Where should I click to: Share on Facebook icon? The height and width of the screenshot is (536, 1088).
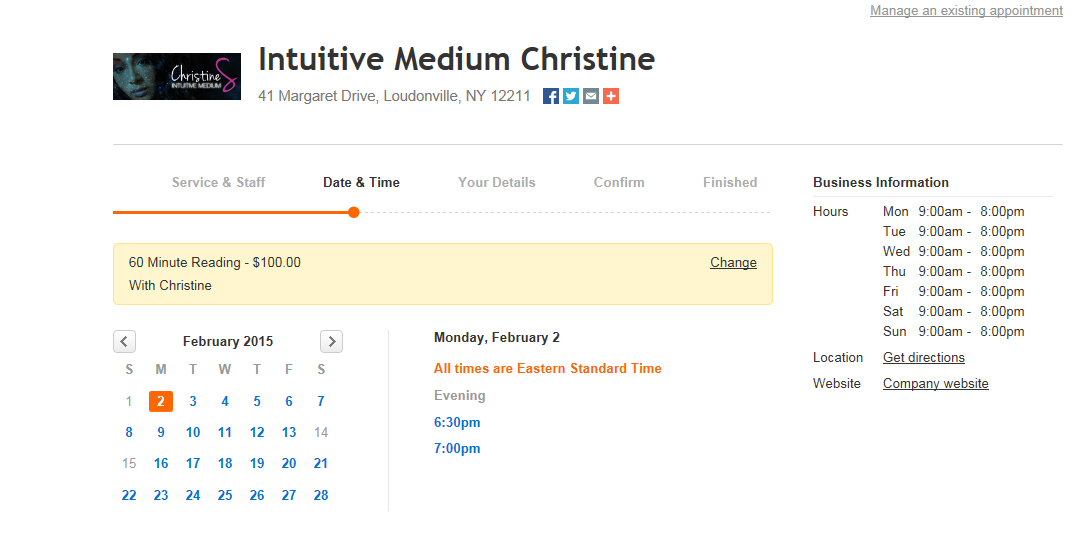click(x=551, y=96)
